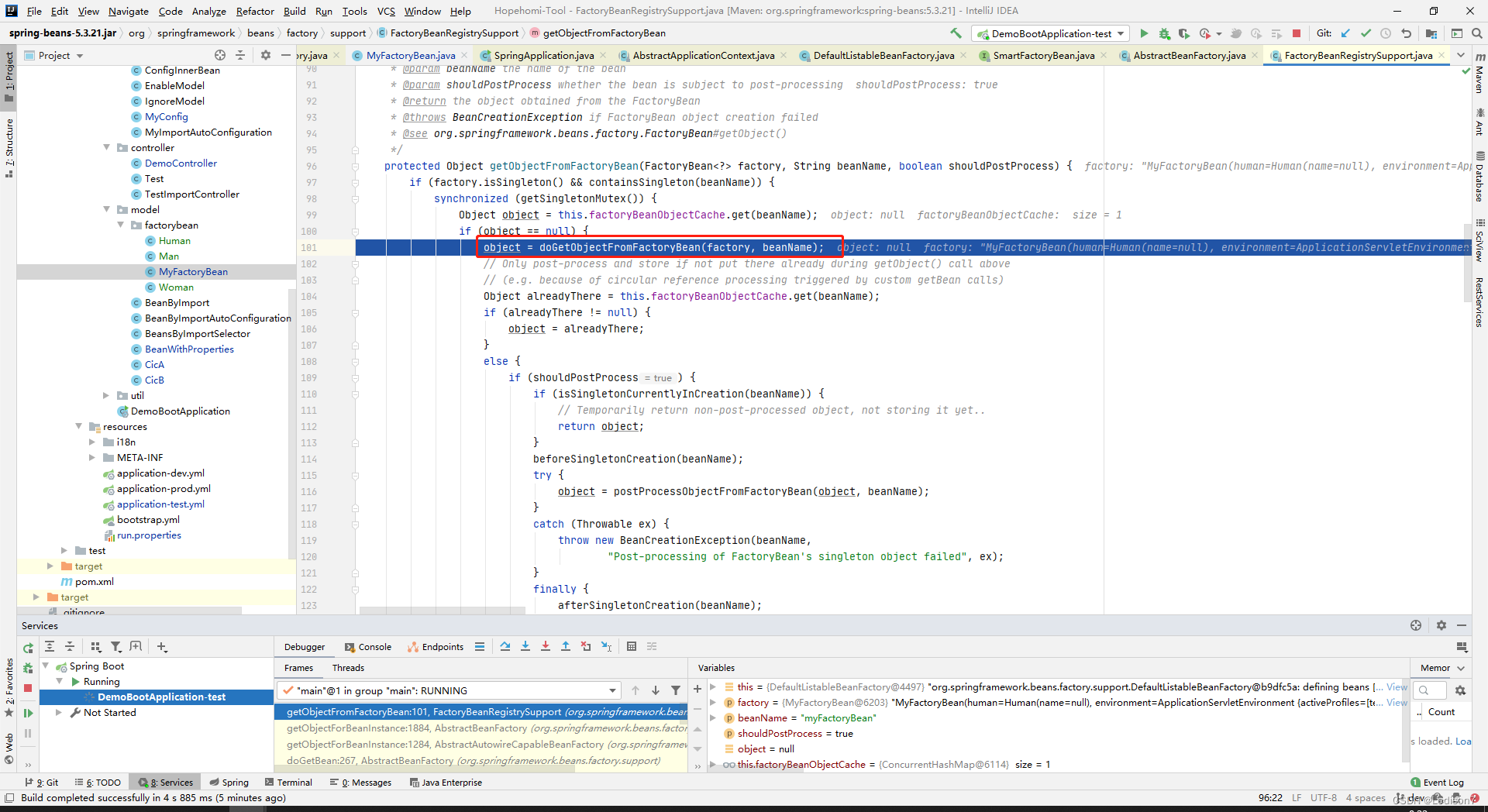The width and height of the screenshot is (1488, 812).
Task: Select Woman class in project tree
Action: pyautogui.click(x=176, y=287)
